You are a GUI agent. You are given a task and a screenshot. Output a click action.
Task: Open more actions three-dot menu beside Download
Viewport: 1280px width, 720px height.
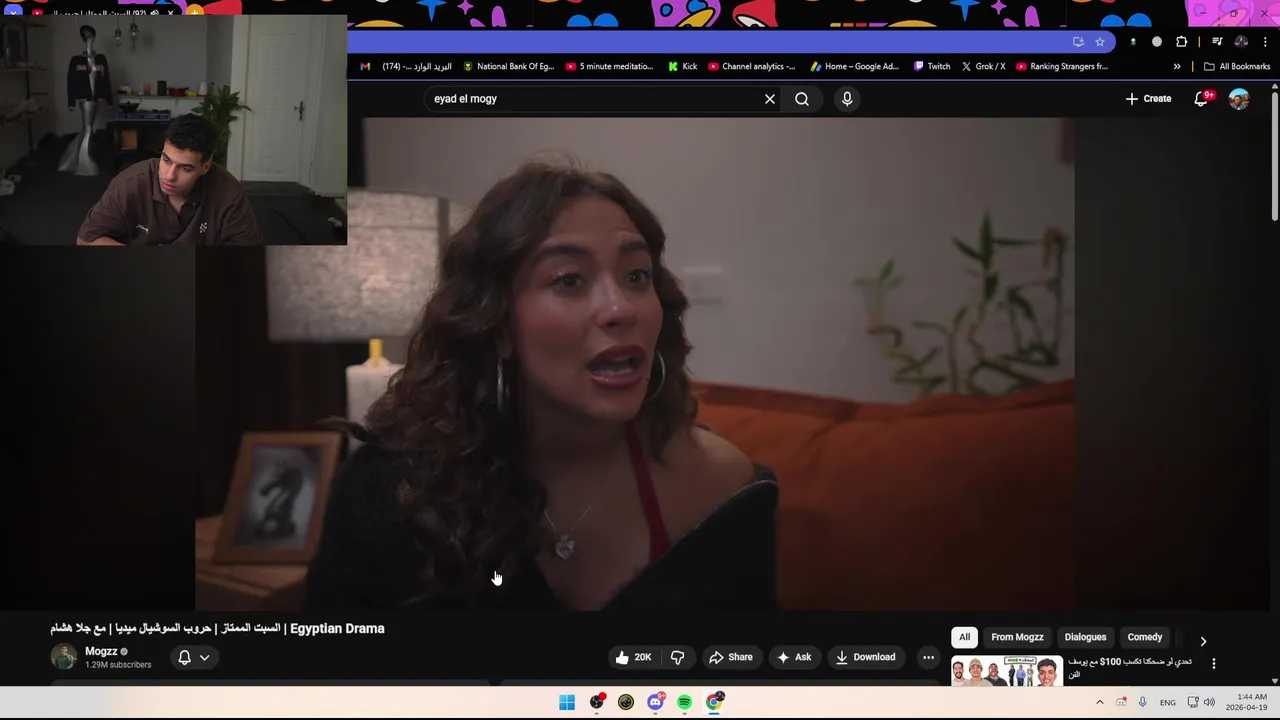[x=929, y=657]
